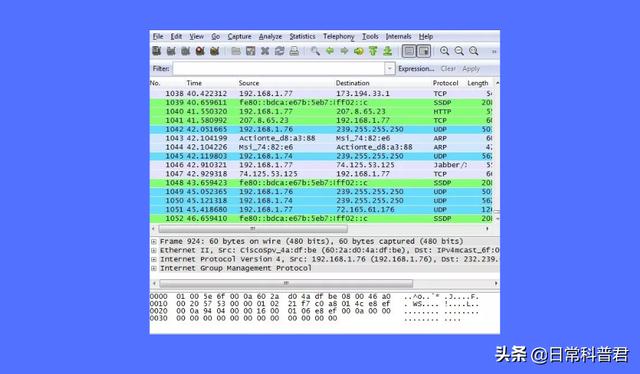The image size is (640, 374).
Task: Open the Telephony menu
Action: point(339,36)
